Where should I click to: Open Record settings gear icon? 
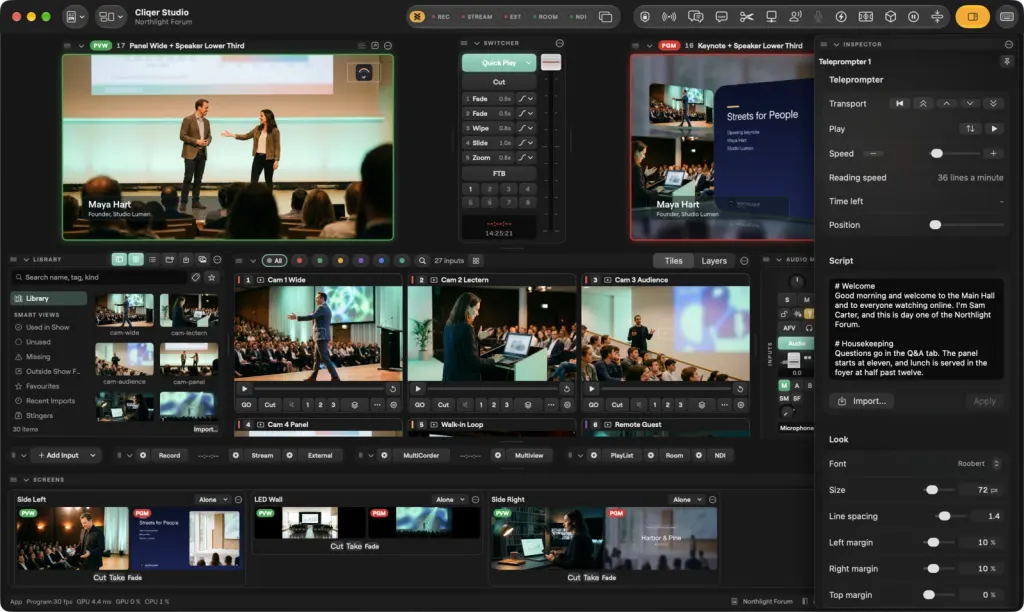[x=143, y=455]
